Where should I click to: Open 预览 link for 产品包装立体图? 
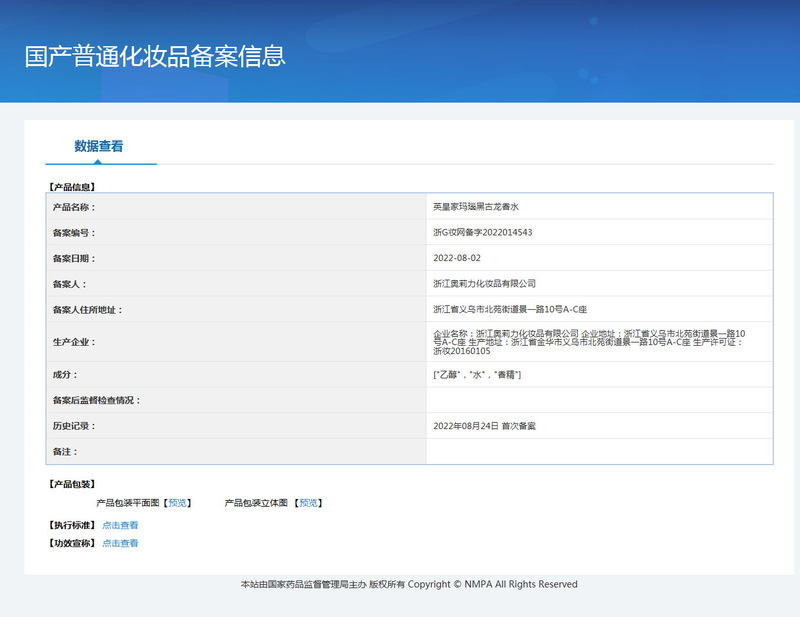coord(309,503)
